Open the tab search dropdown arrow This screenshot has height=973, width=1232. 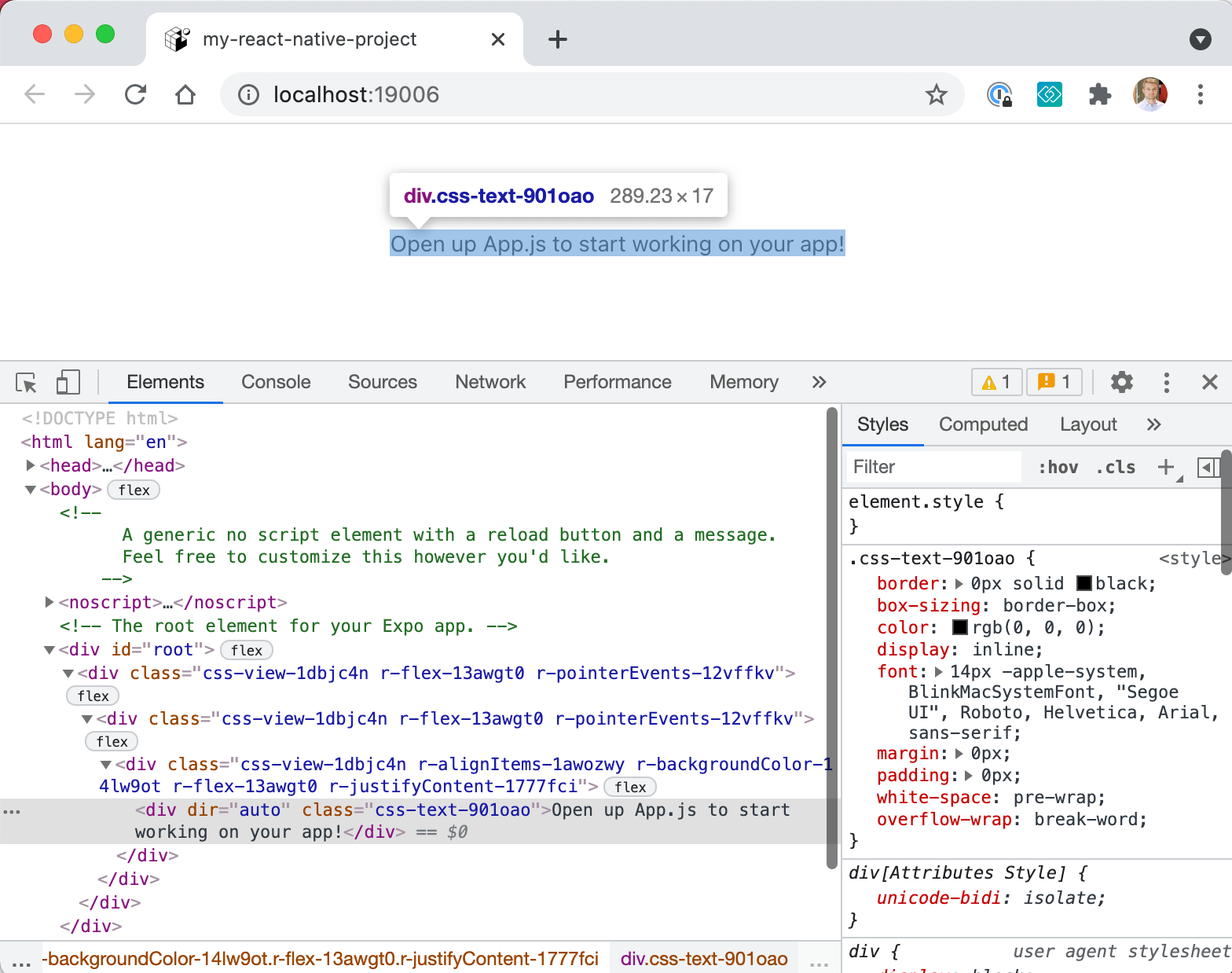click(x=1200, y=39)
